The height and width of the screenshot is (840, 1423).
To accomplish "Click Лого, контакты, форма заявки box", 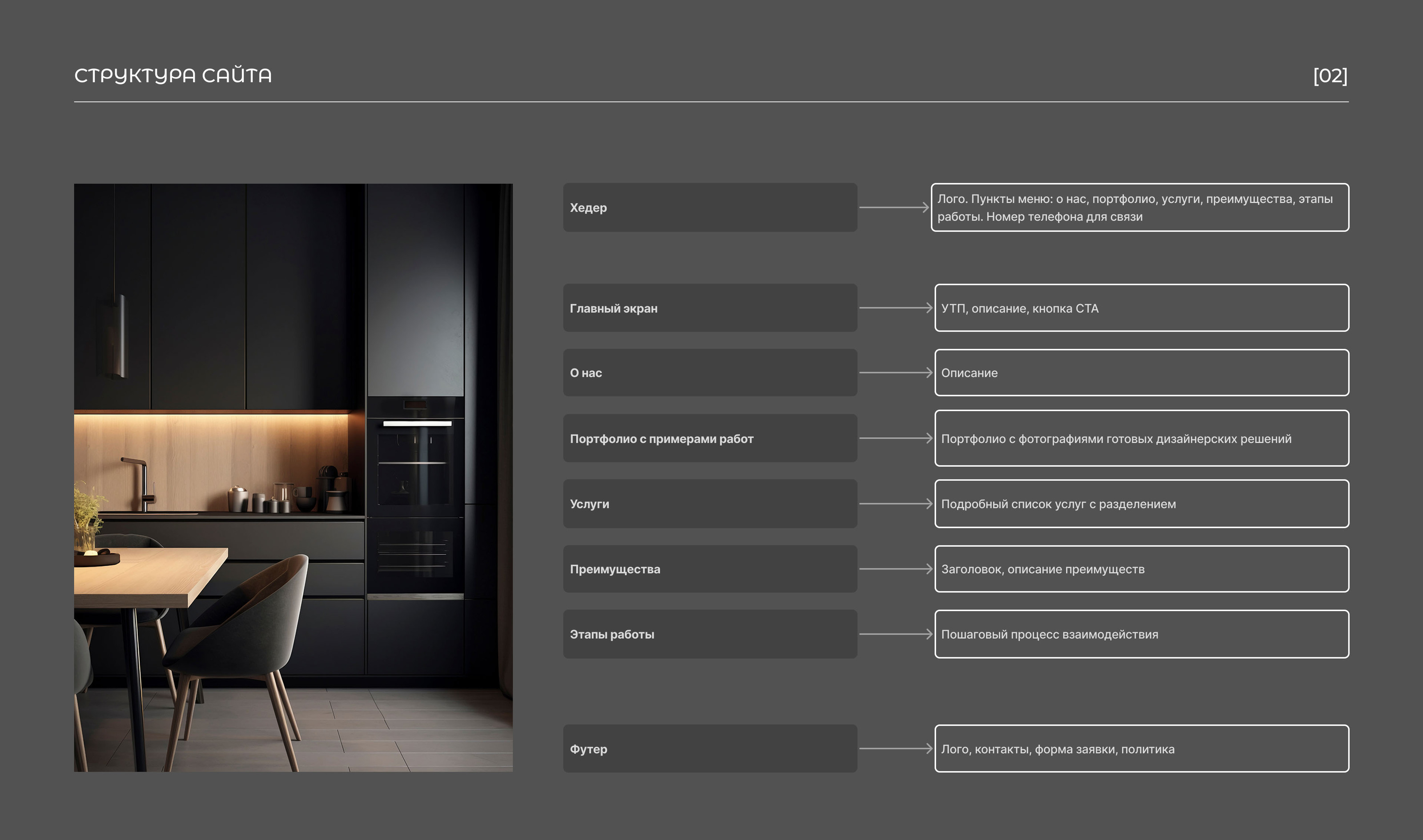I will point(1141,749).
